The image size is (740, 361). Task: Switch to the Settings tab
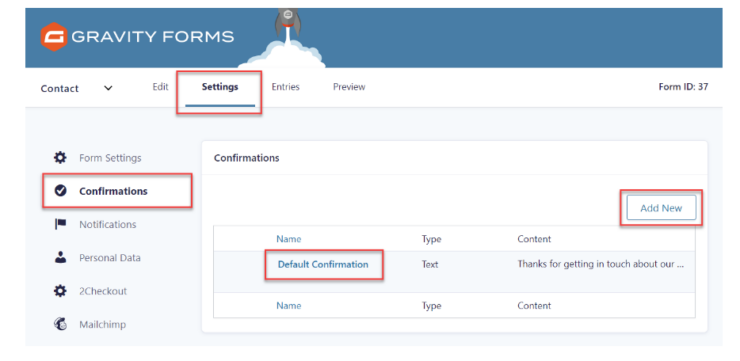(x=220, y=87)
